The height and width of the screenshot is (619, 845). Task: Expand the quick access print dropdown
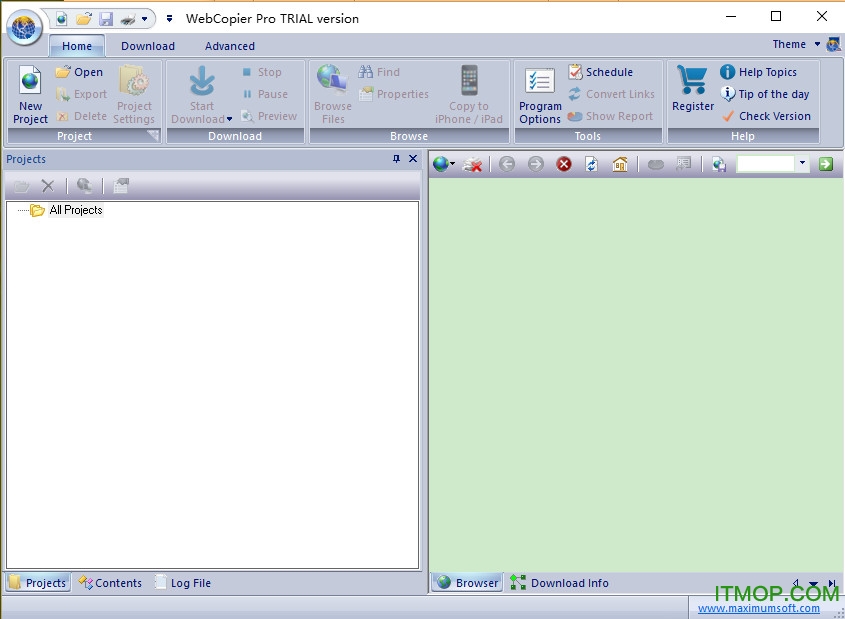(144, 19)
